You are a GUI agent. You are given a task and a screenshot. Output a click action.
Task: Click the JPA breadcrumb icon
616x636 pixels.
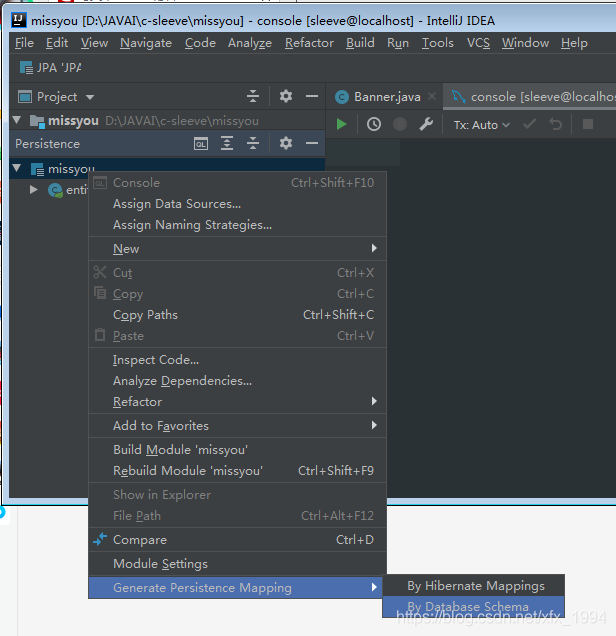pyautogui.click(x=26, y=68)
